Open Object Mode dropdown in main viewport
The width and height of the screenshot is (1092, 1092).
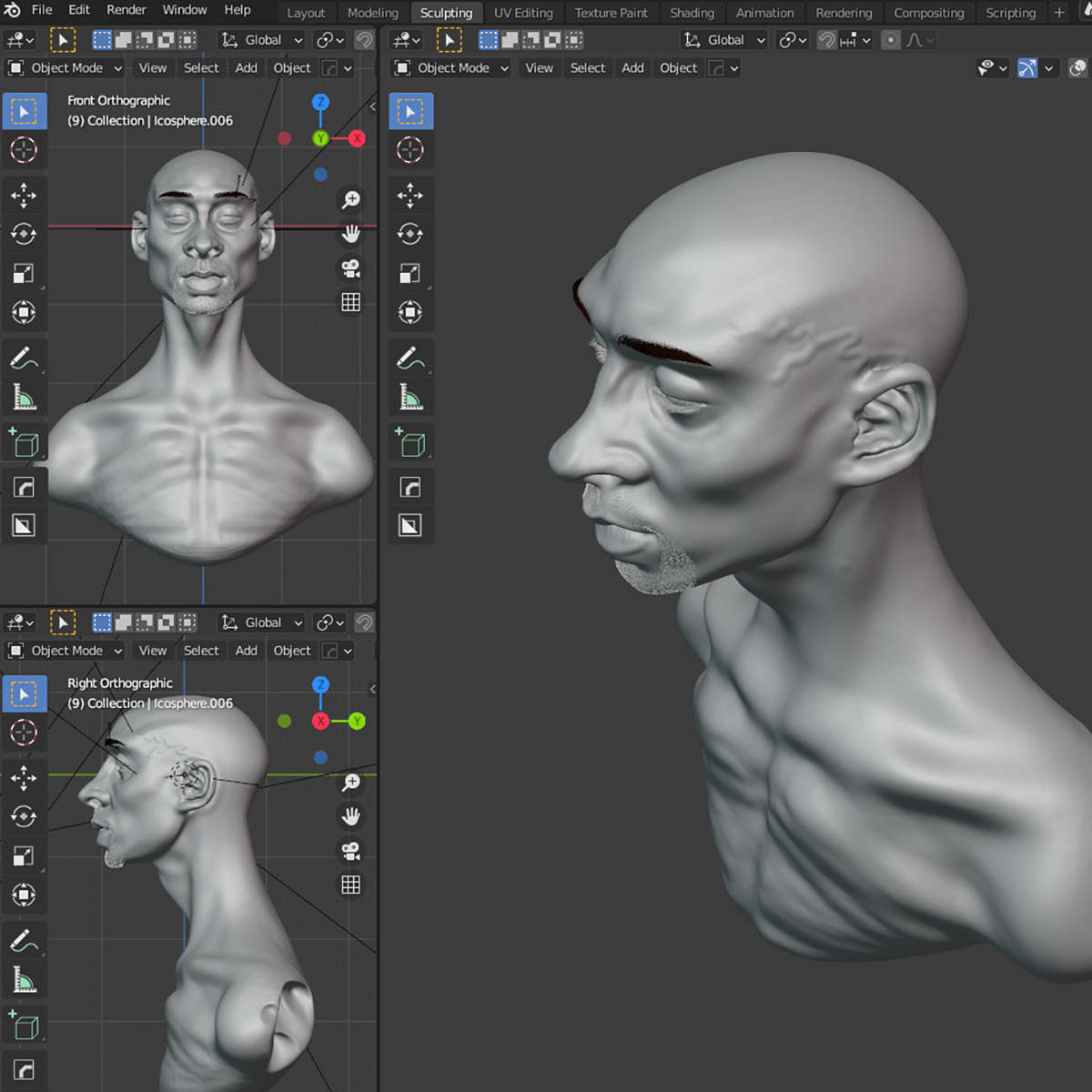click(x=450, y=68)
